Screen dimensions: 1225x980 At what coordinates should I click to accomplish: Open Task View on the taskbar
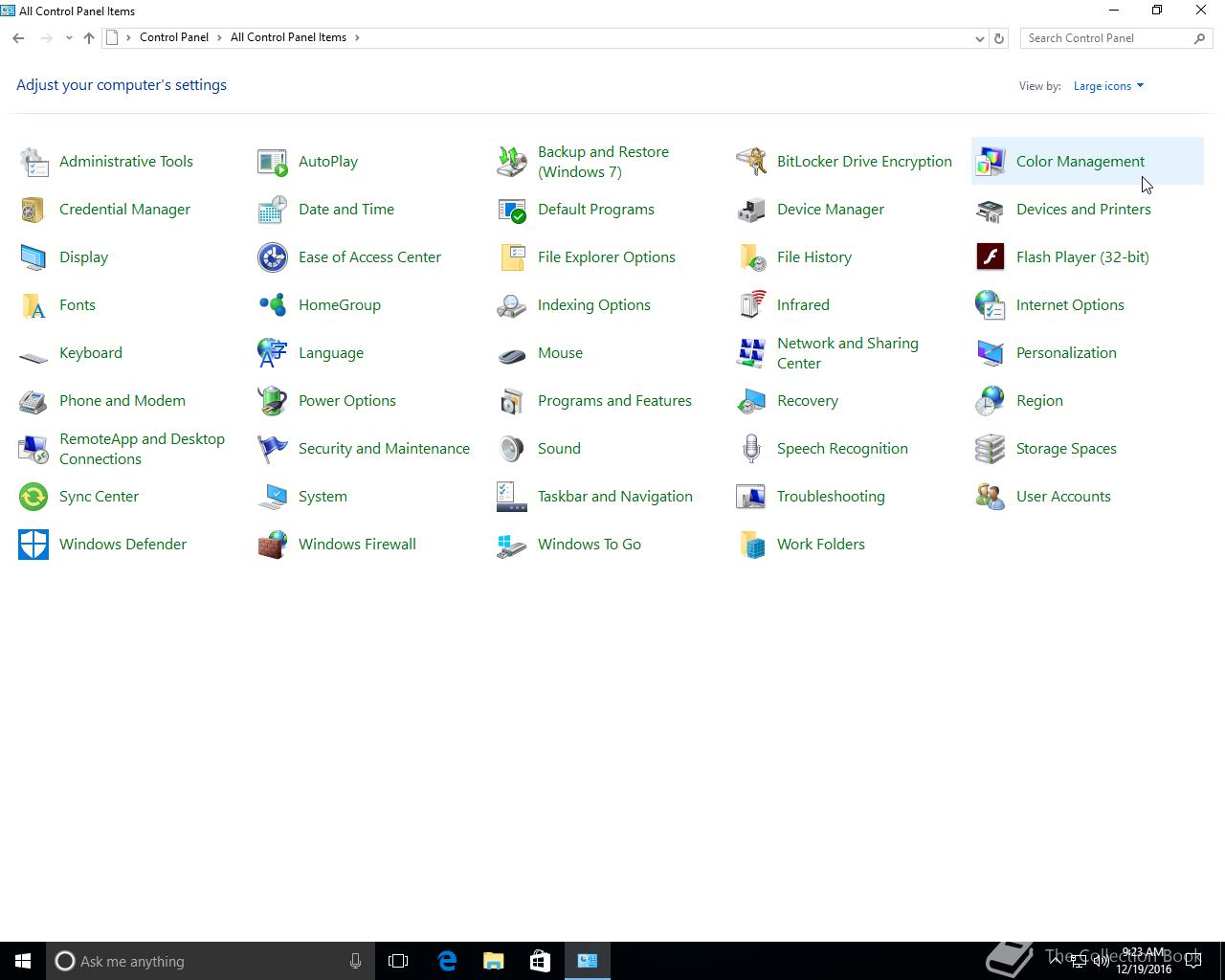coord(398,961)
